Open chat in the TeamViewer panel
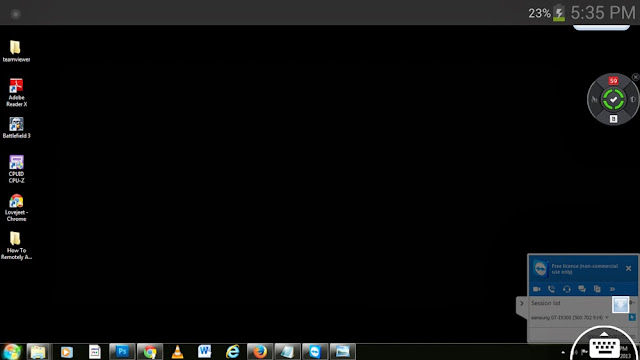This screenshot has height=360, width=640. (582, 289)
